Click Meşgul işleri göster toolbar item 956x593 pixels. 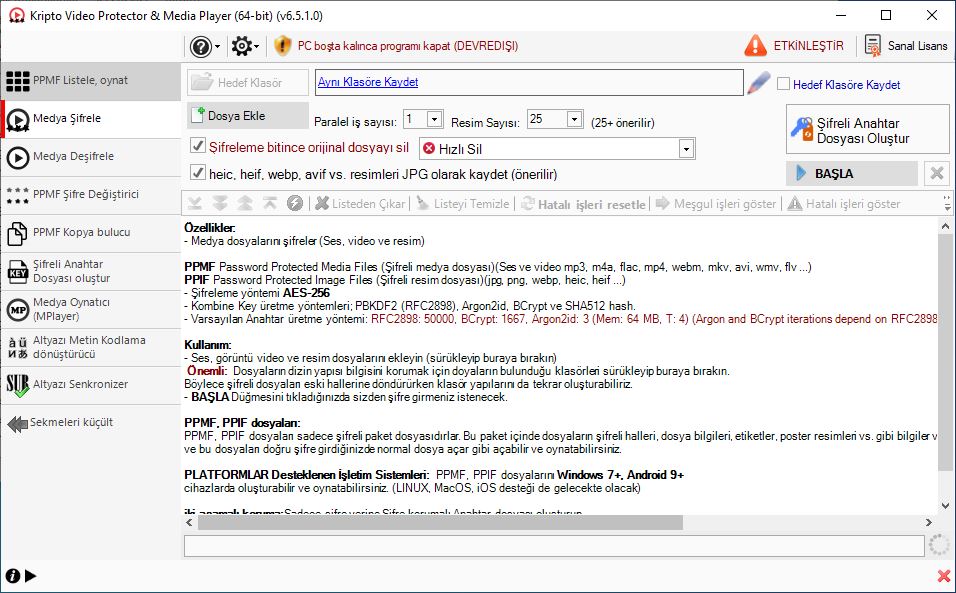pyautogui.click(x=717, y=204)
